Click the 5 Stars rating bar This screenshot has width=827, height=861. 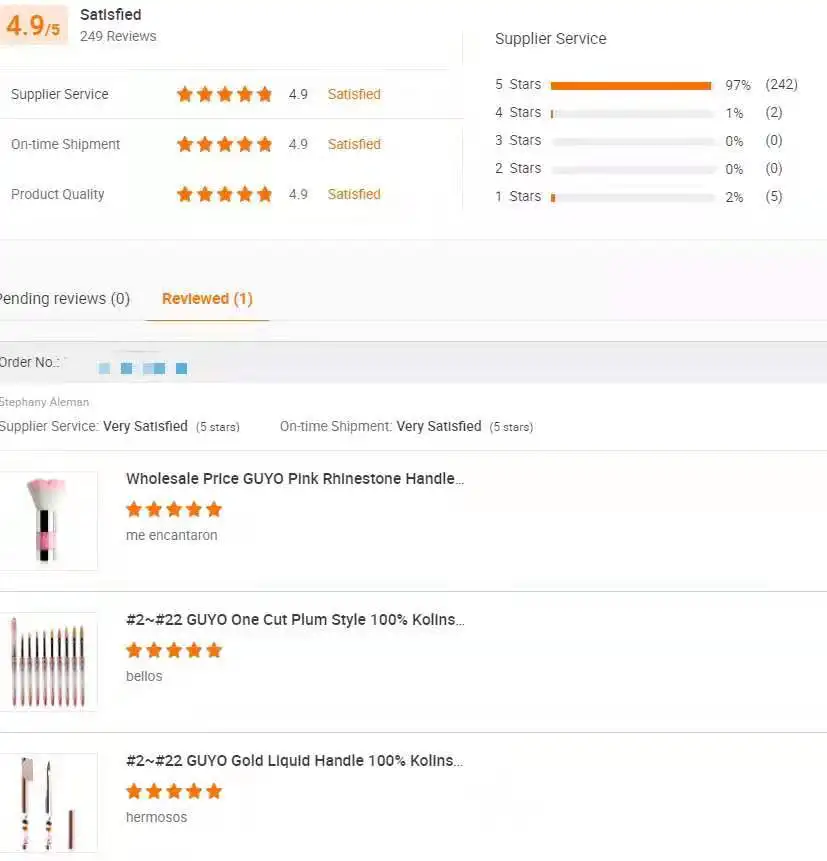pyautogui.click(x=631, y=85)
